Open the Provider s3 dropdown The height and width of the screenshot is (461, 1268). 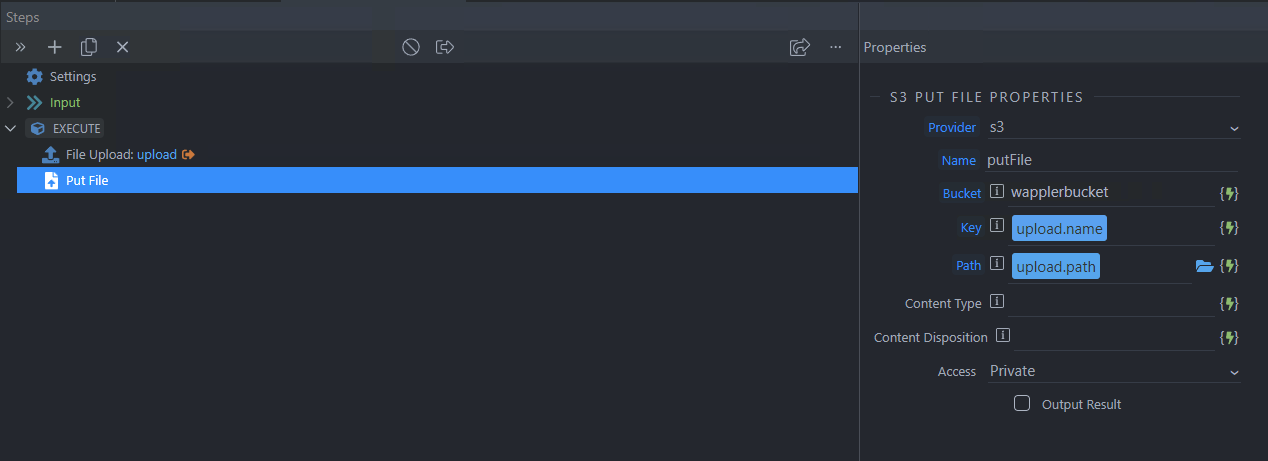point(1114,127)
